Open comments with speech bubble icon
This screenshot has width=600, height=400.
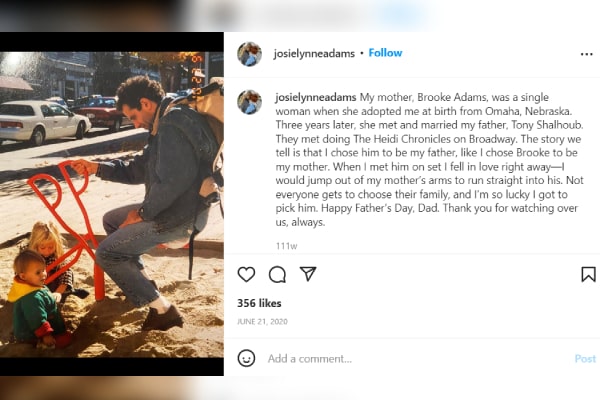click(277, 274)
